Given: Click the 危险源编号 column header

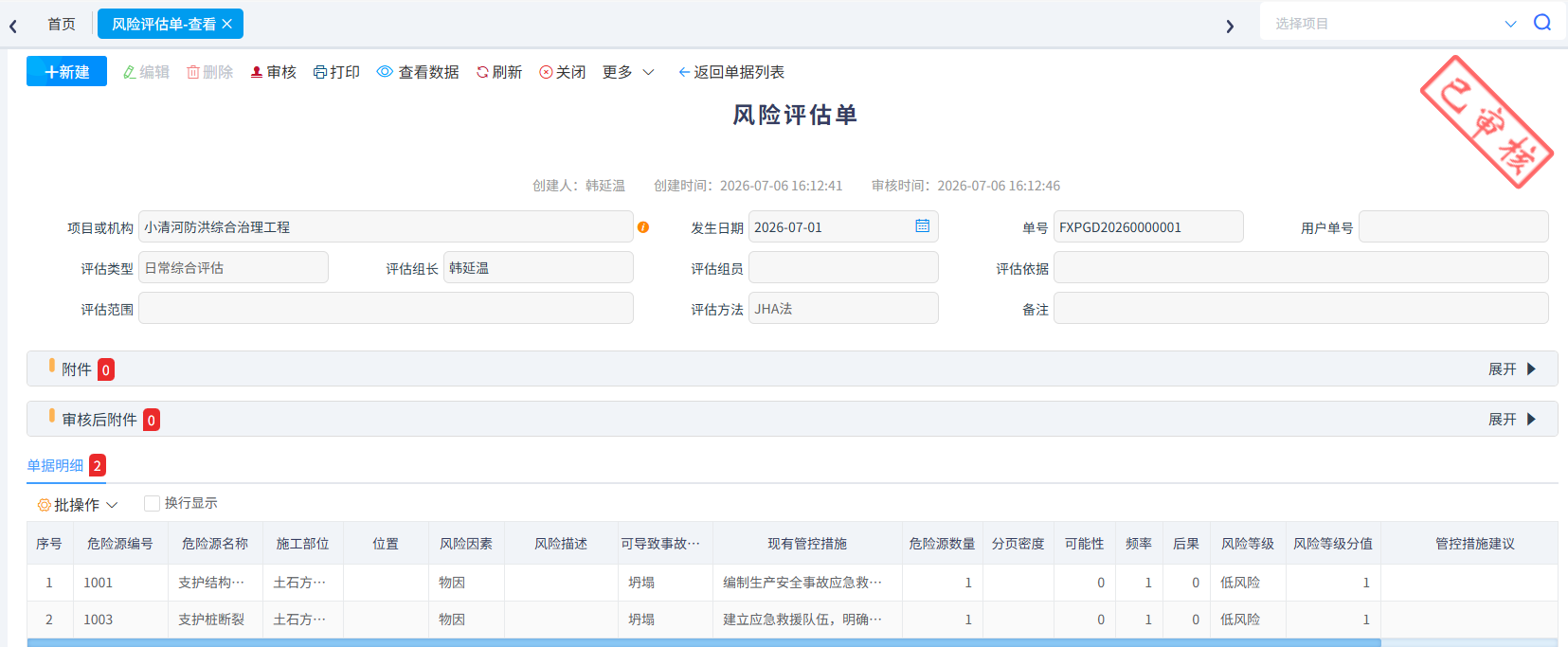Looking at the screenshot, I should pyautogui.click(x=120, y=544).
